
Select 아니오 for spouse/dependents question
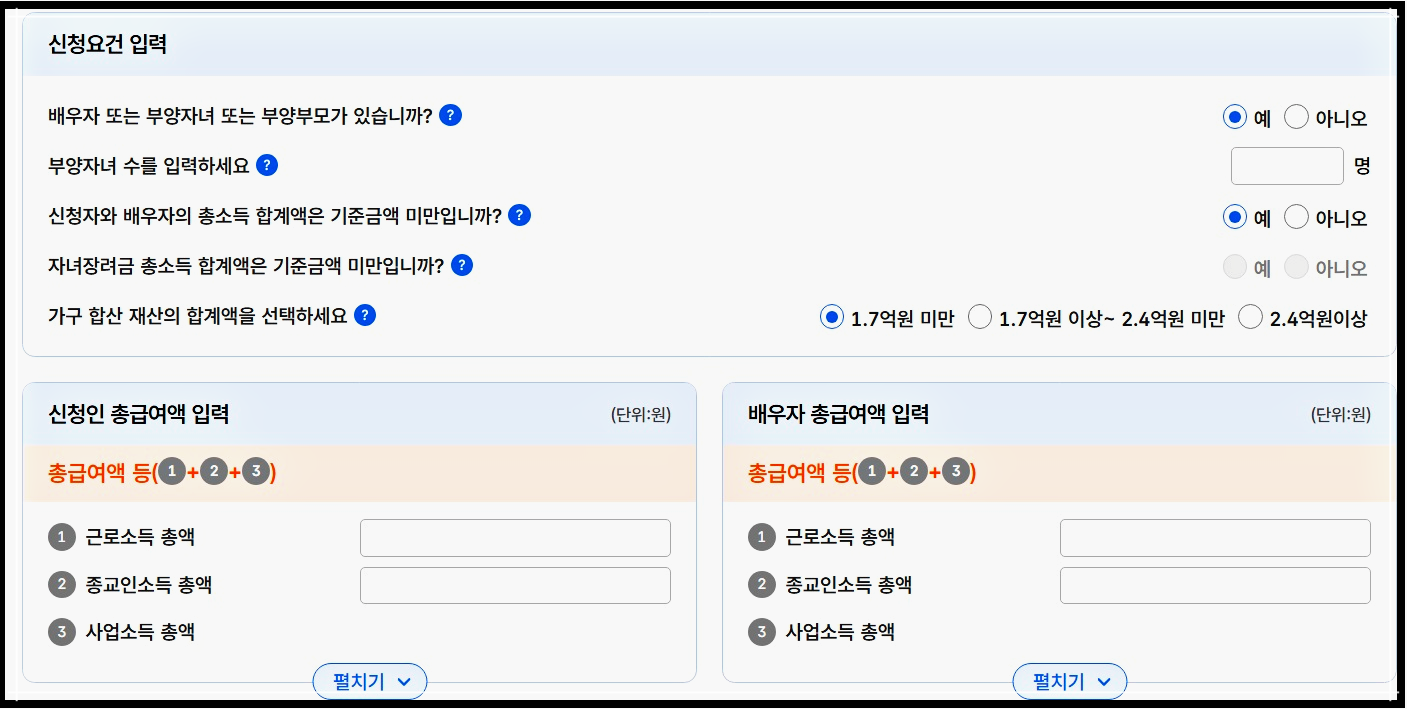tap(1296, 116)
